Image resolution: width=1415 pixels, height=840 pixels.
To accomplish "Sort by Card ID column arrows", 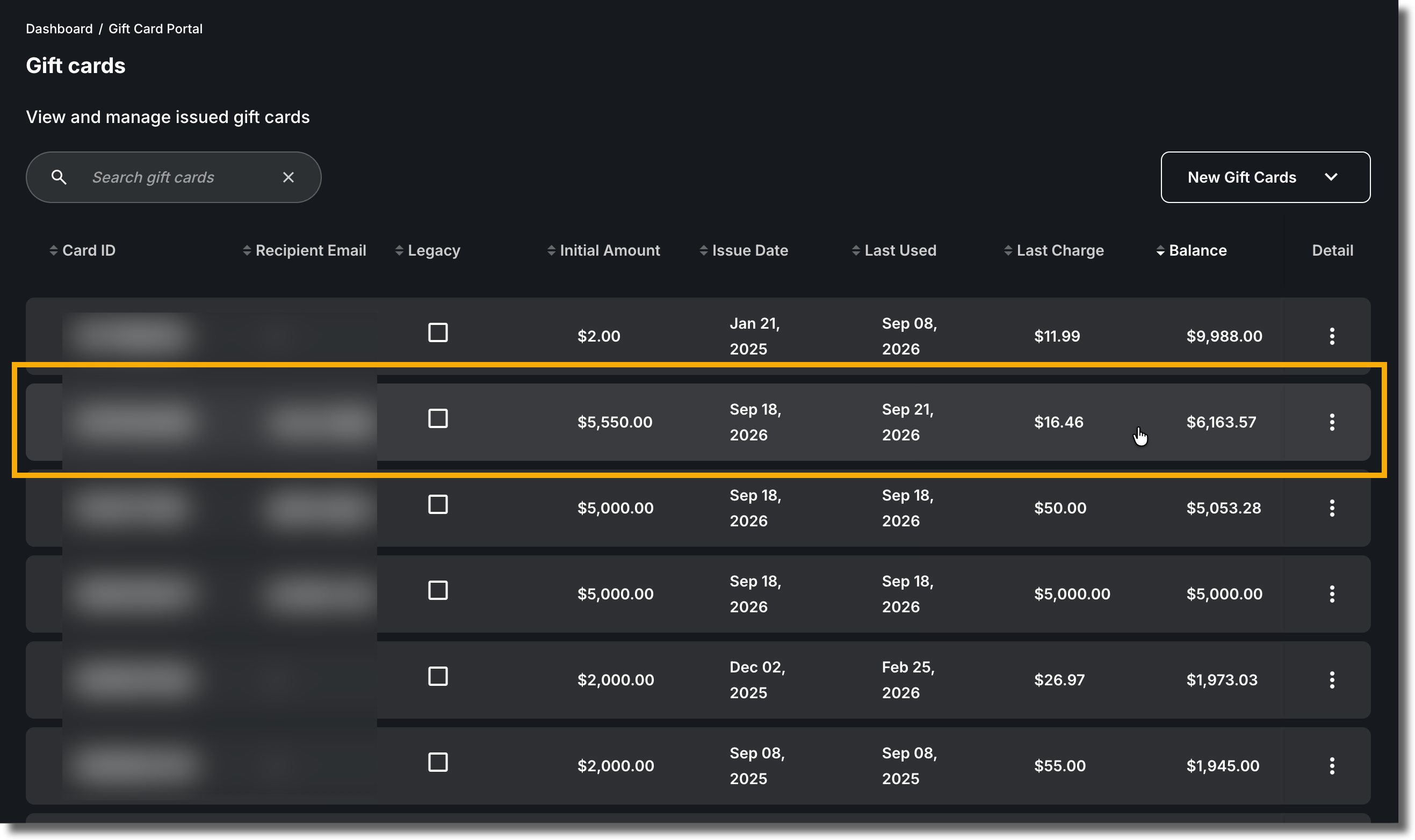I will pos(54,250).
